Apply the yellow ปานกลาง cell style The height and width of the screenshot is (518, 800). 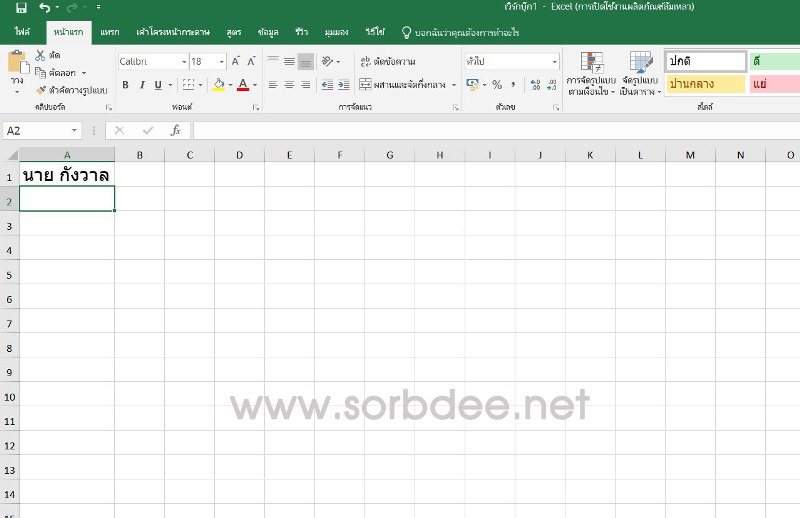point(705,84)
